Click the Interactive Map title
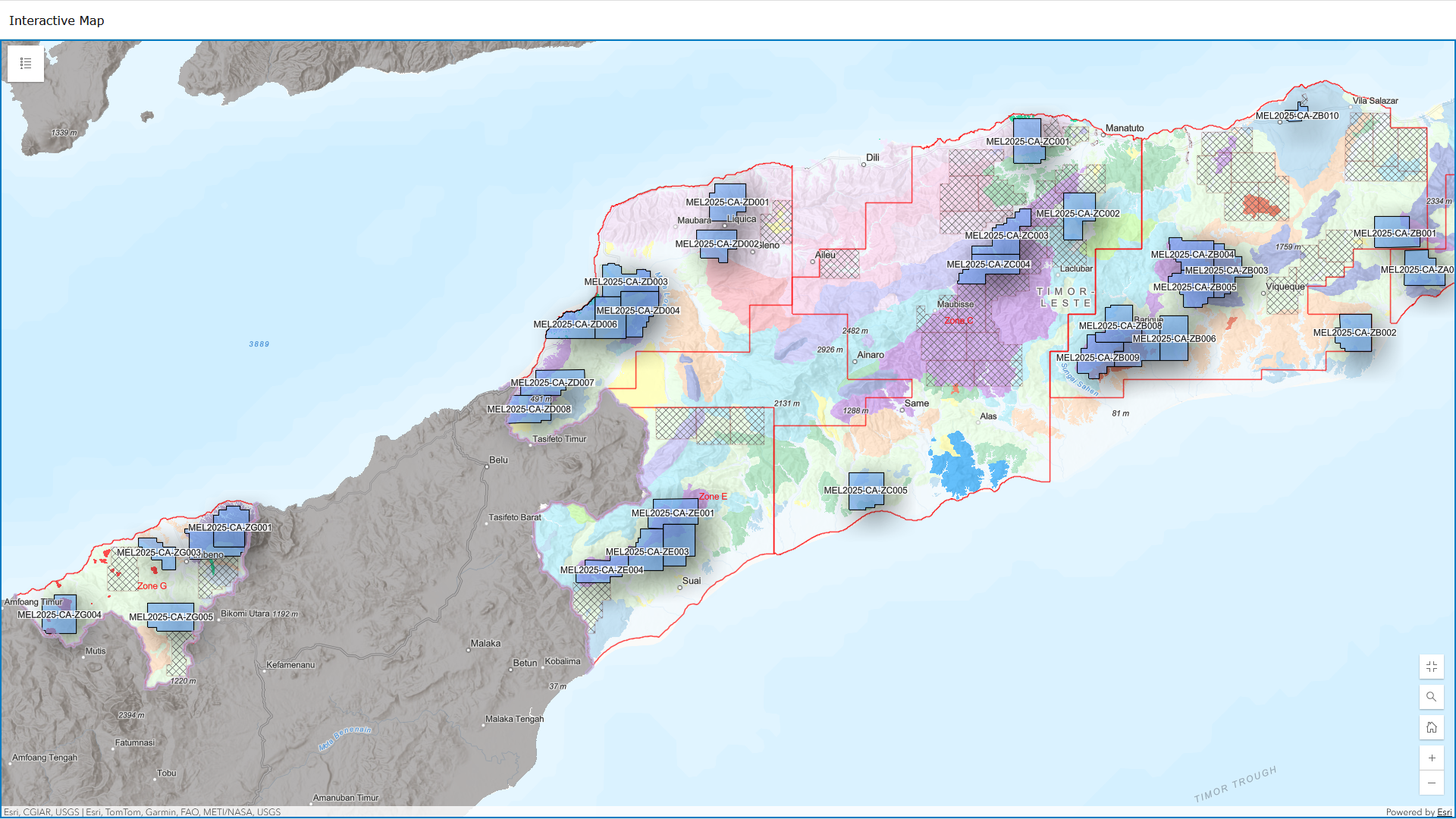The height and width of the screenshot is (819, 1456). [57, 20]
